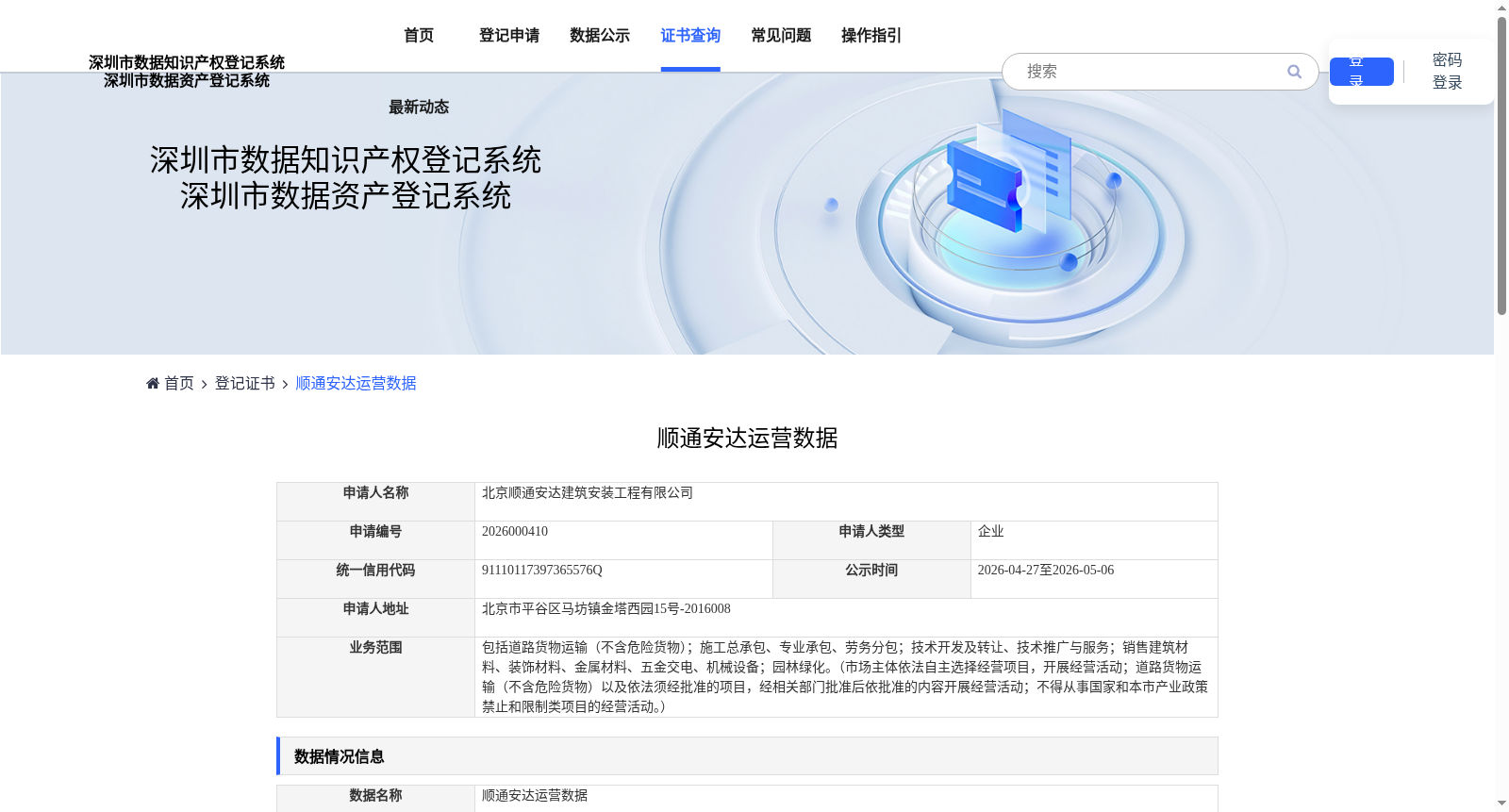Click the 数据情况信息 section header
The image size is (1509, 812).
(x=747, y=756)
